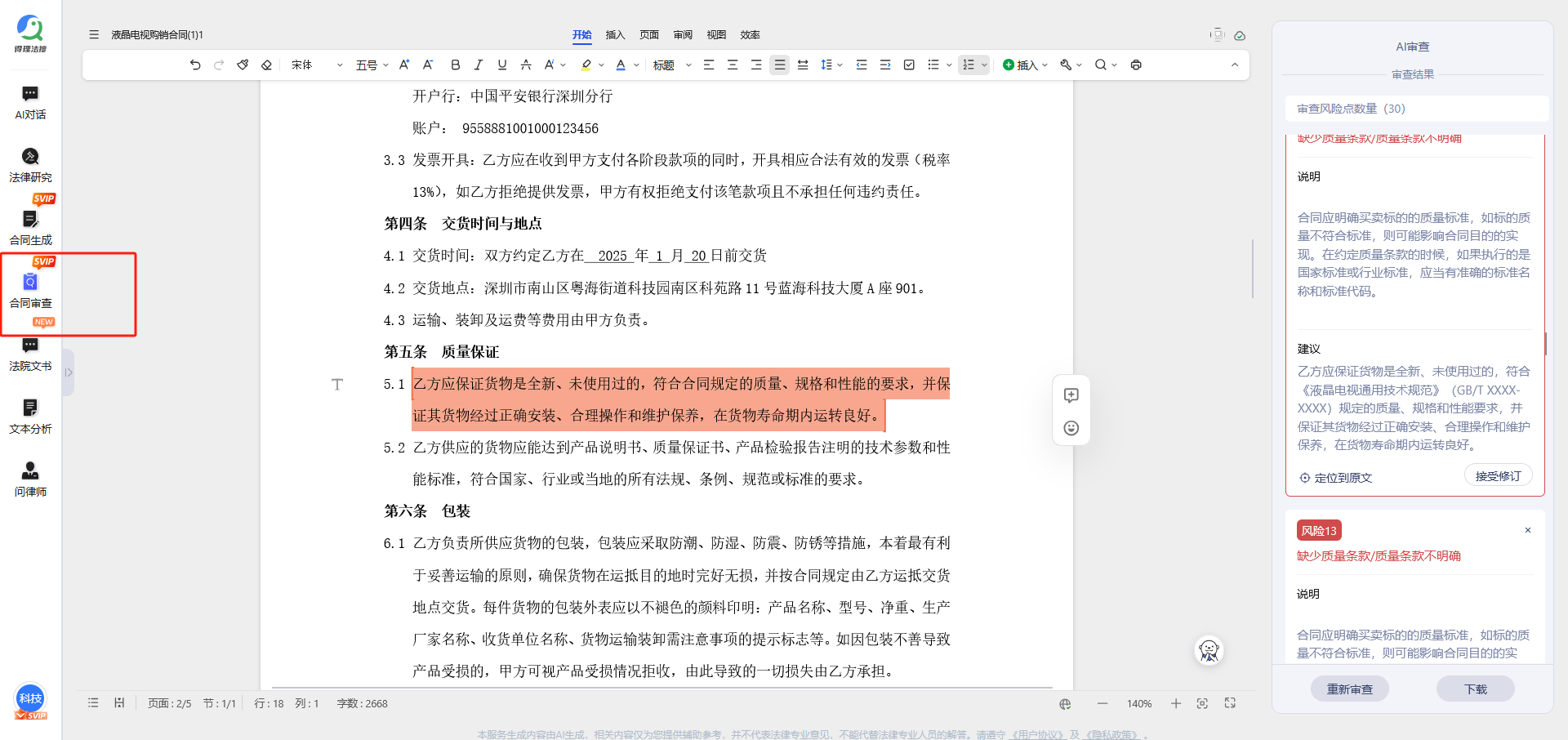Open the 文本分析 tool
This screenshot has width=1568, height=740.
pos(30,416)
